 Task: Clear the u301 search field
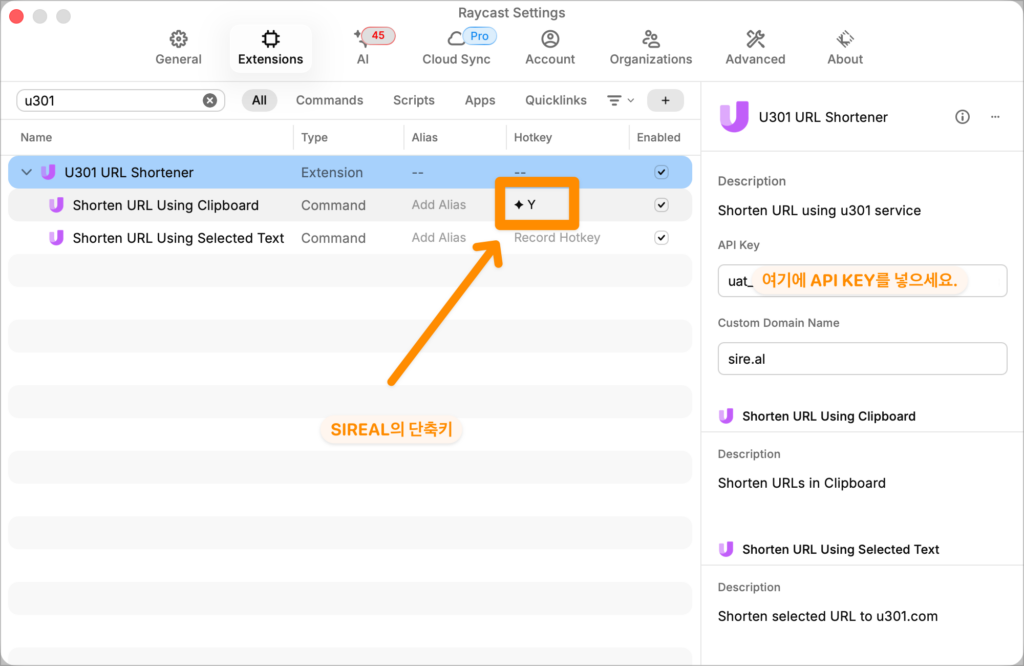coord(209,100)
